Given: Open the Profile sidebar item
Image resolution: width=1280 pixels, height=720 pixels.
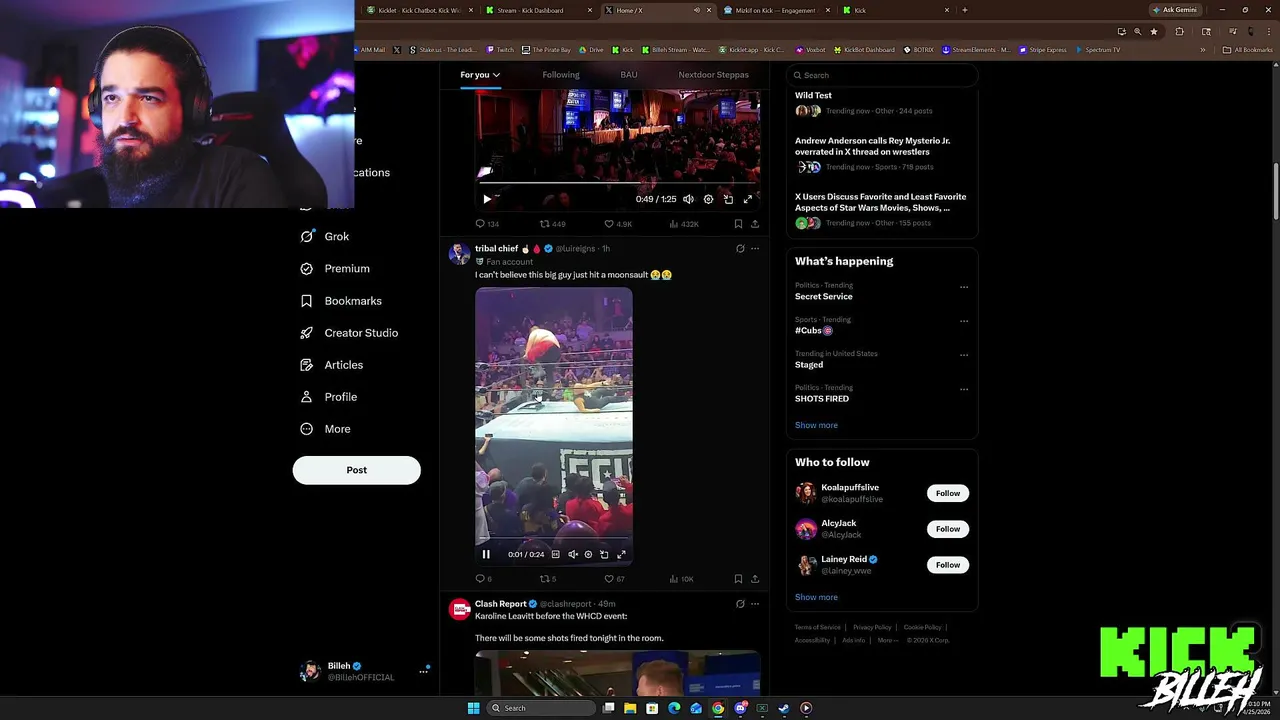Looking at the screenshot, I should [x=329, y=396].
